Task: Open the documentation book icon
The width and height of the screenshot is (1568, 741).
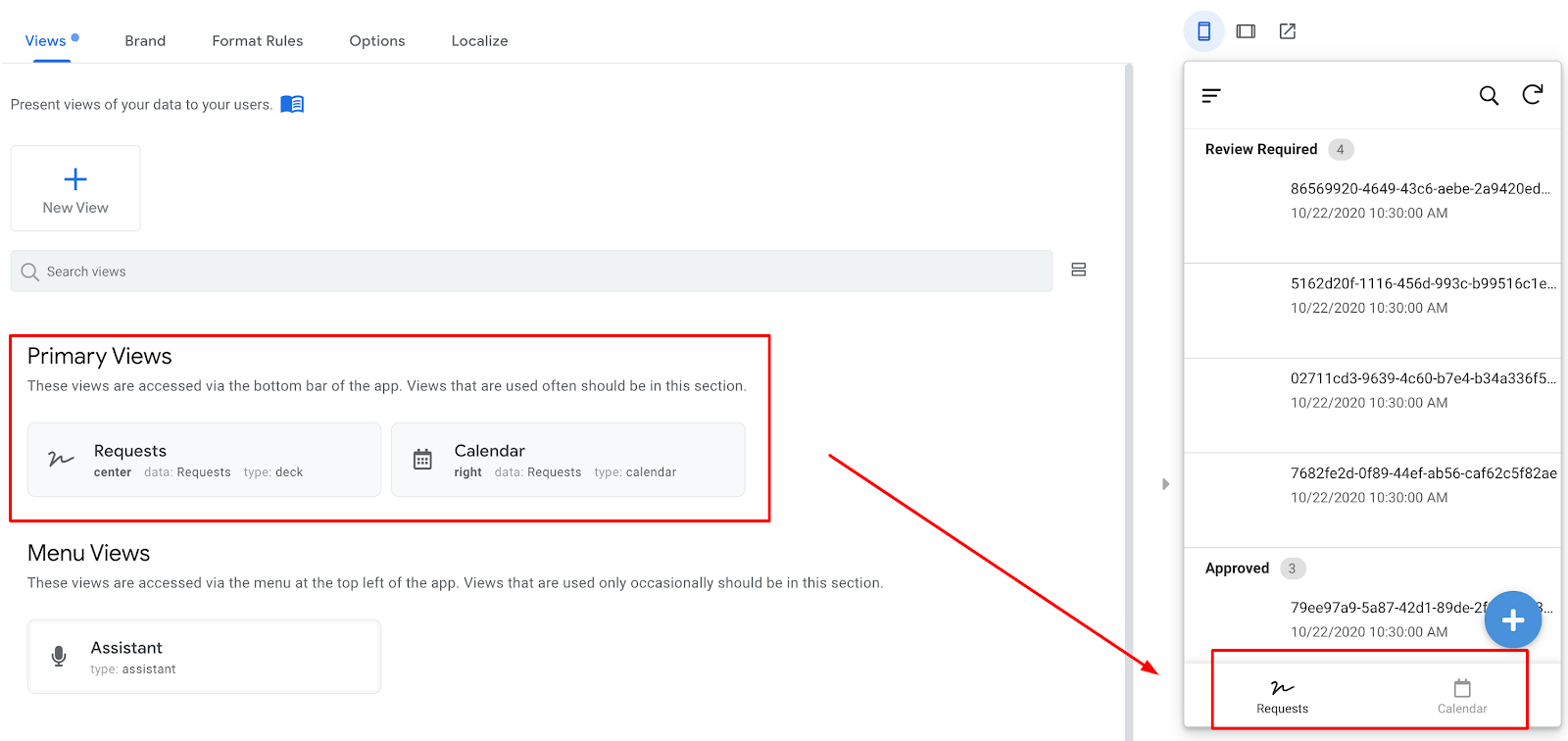Action: click(x=292, y=104)
